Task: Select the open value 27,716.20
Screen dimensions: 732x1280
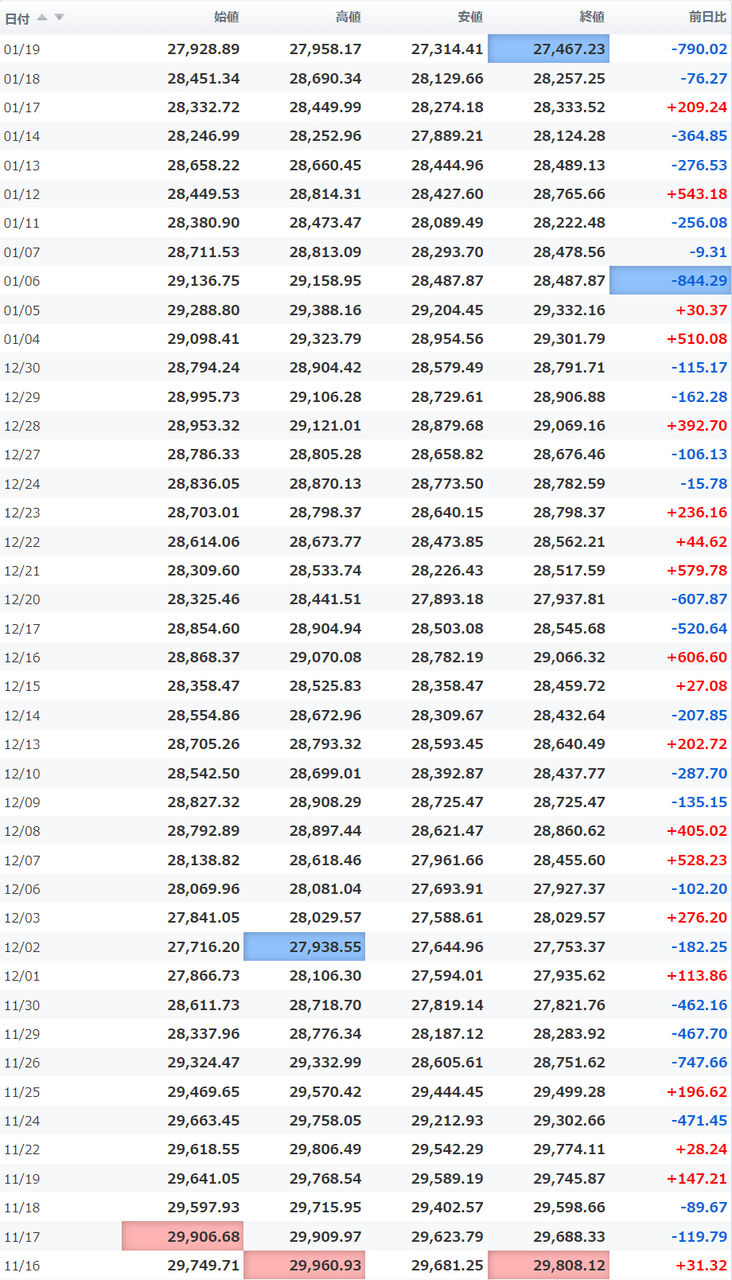Action: tap(204, 947)
